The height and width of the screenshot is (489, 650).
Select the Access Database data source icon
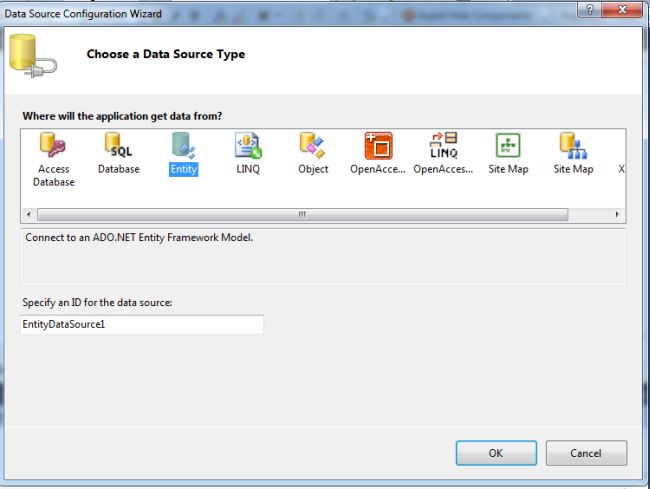tap(53, 146)
